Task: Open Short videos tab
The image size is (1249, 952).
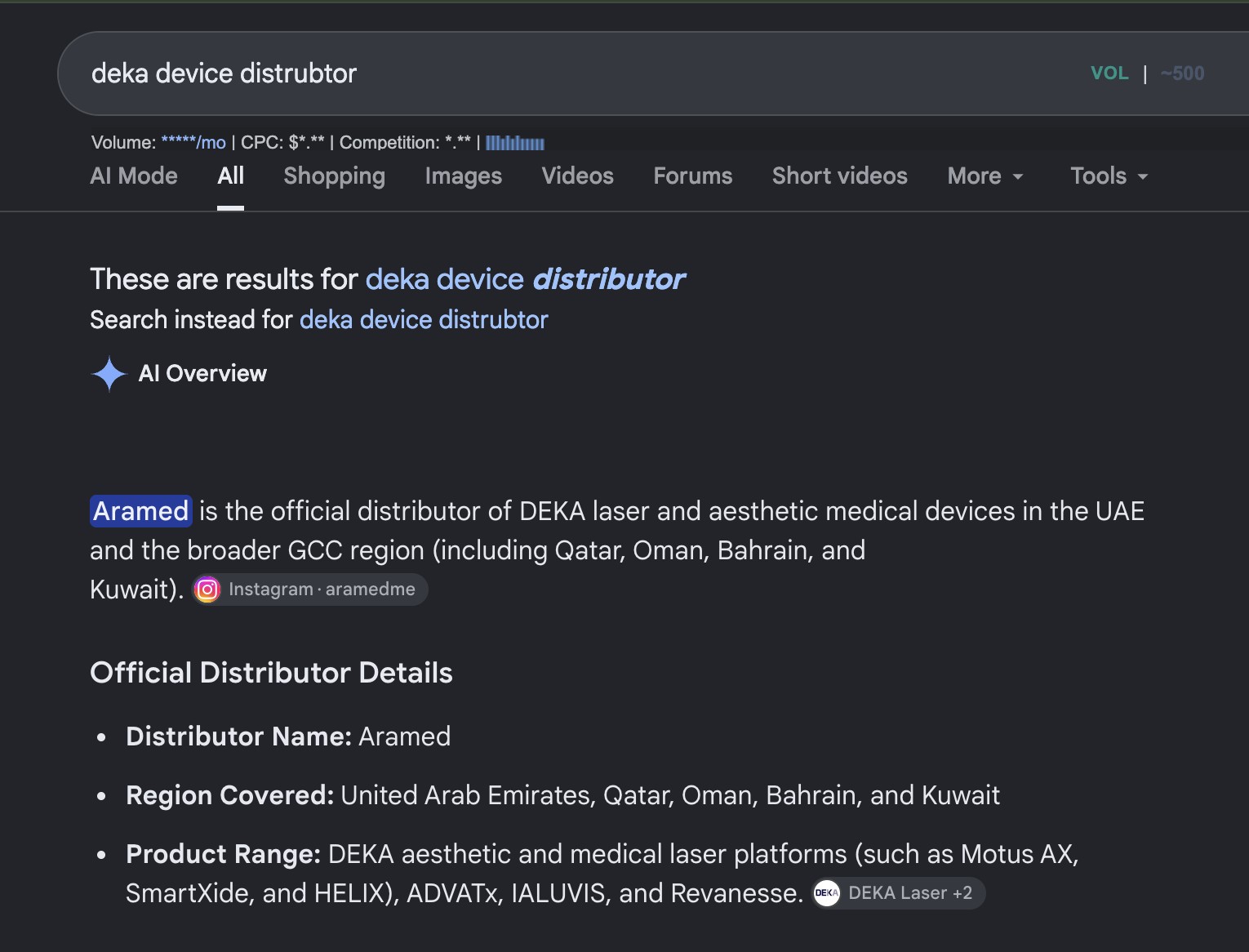Action: point(839,176)
